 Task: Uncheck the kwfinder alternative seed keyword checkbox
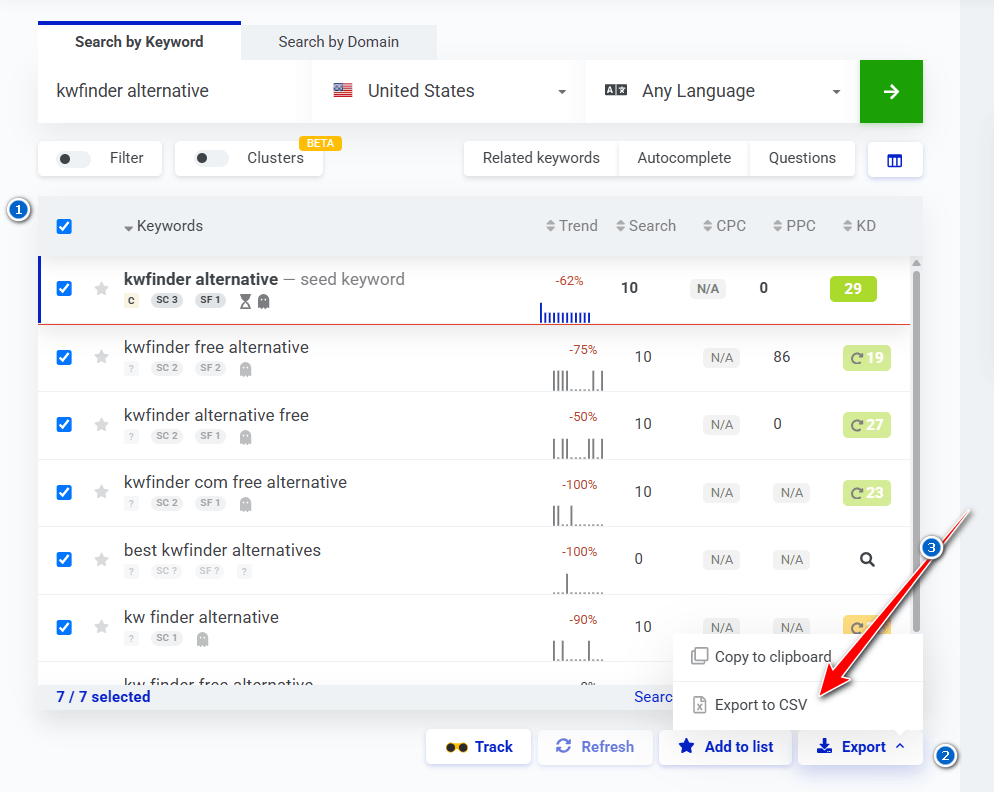tap(64, 289)
